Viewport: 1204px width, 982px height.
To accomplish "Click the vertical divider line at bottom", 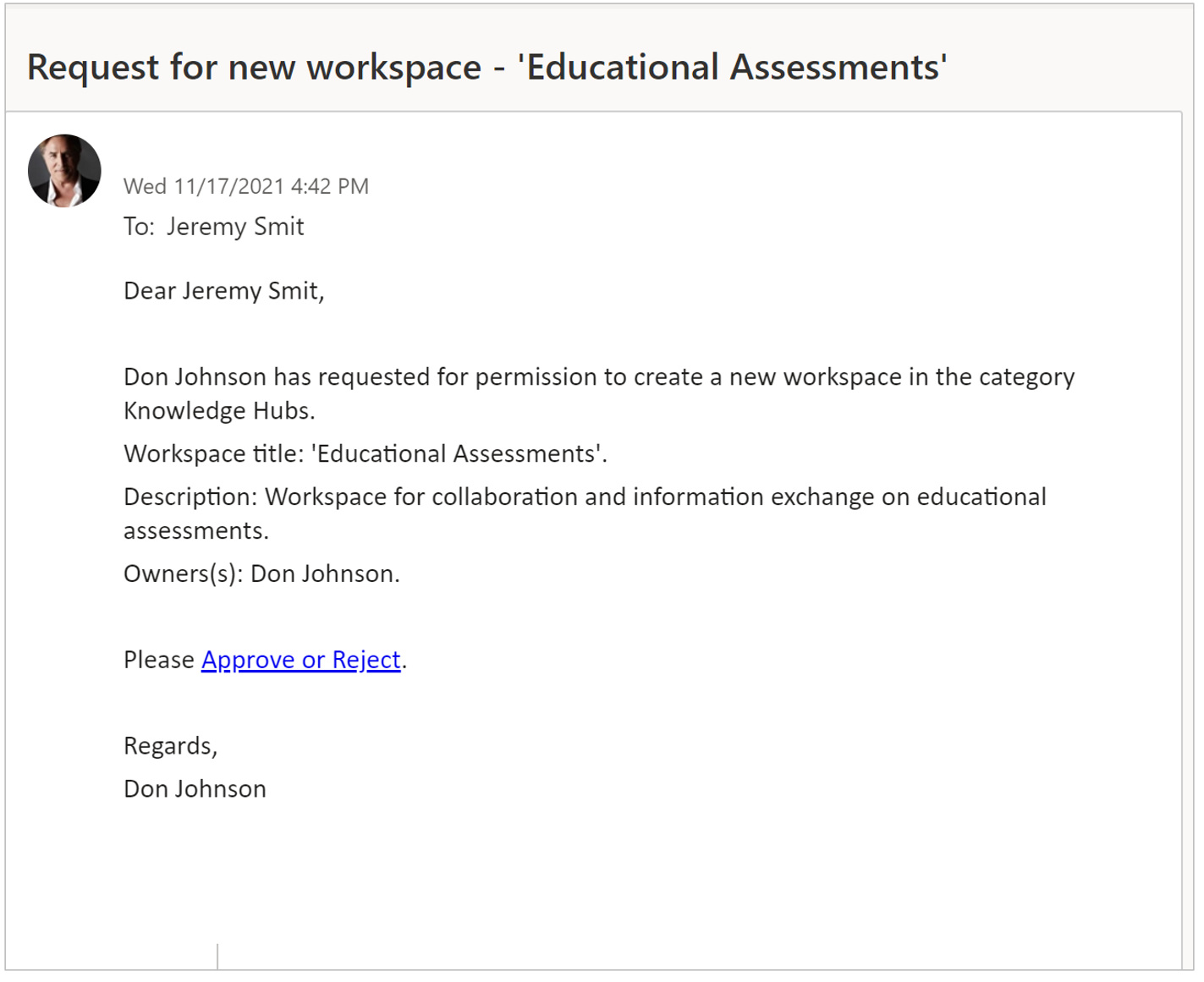I will (217, 957).
